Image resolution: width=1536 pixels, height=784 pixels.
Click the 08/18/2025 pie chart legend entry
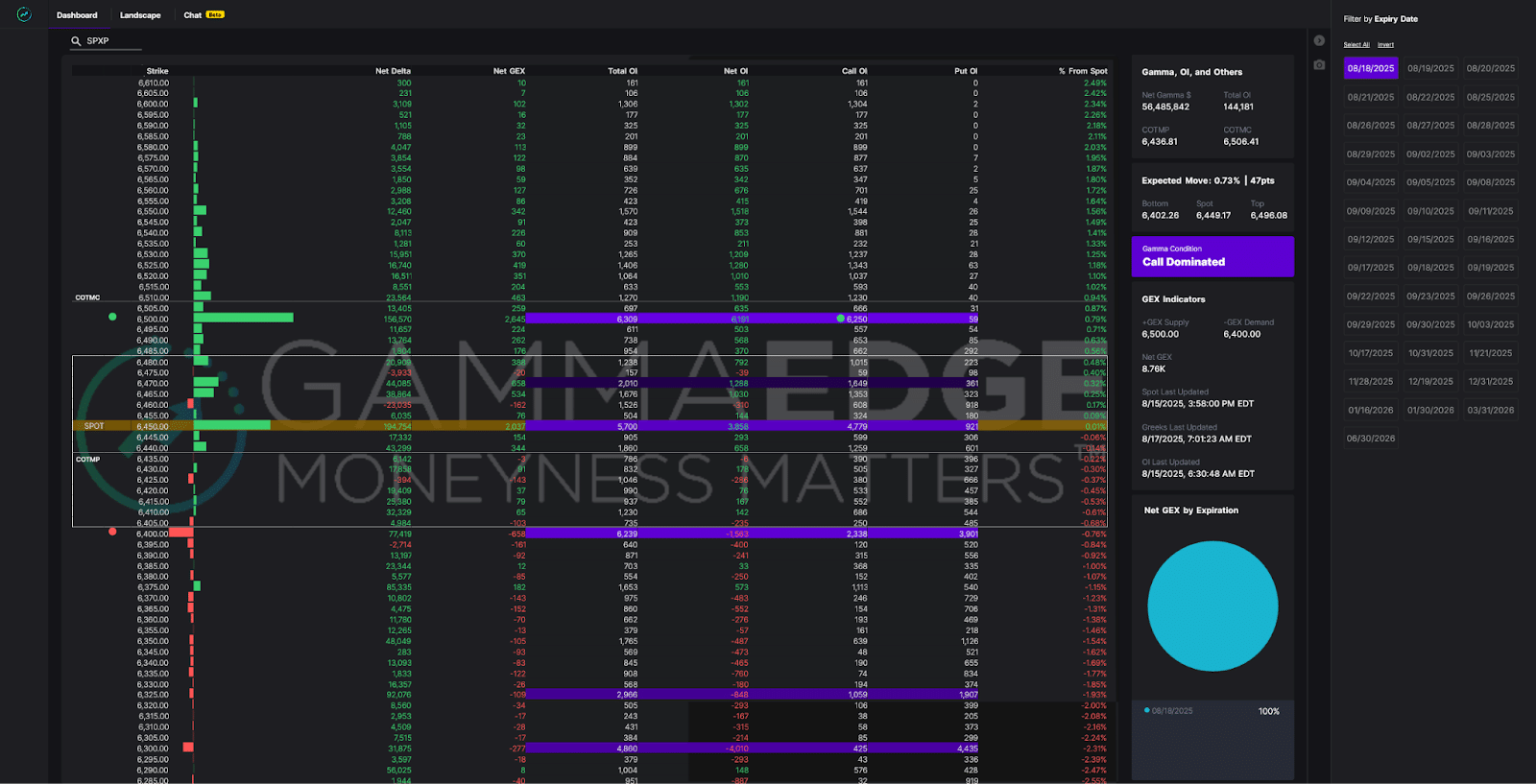[x=1169, y=711]
